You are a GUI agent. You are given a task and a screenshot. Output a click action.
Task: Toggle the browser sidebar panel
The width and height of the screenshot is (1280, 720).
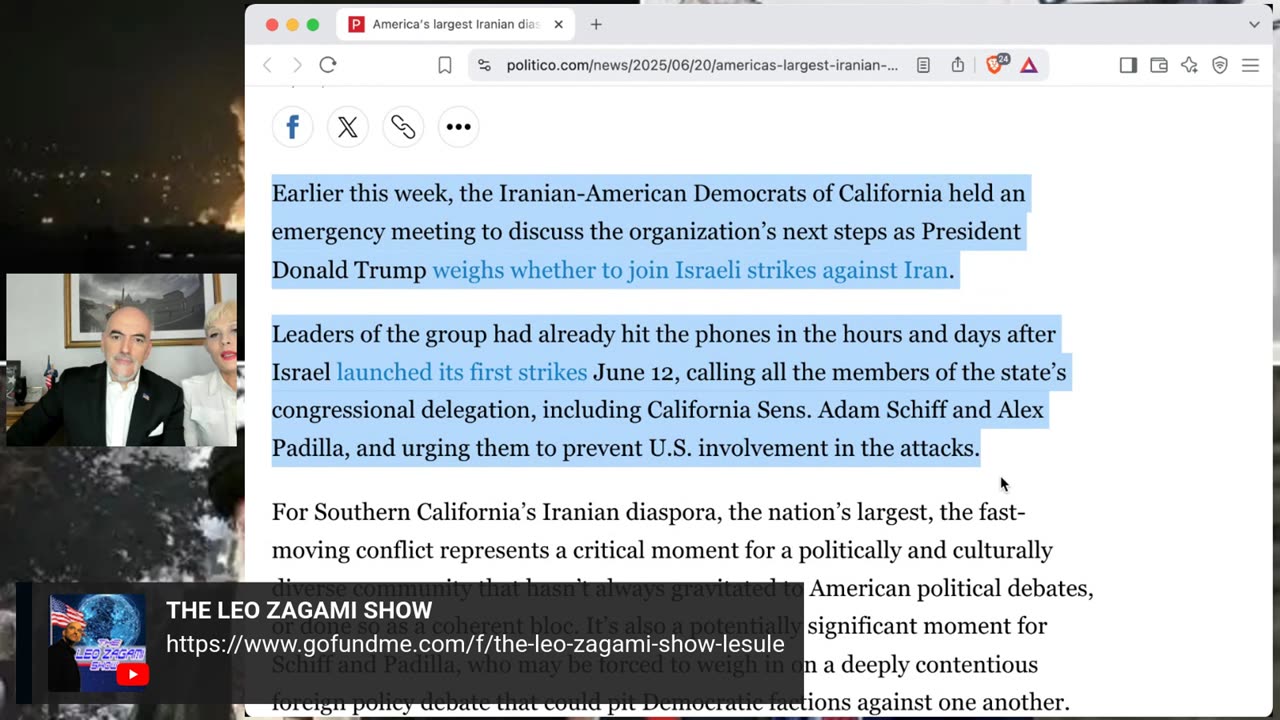(1128, 65)
